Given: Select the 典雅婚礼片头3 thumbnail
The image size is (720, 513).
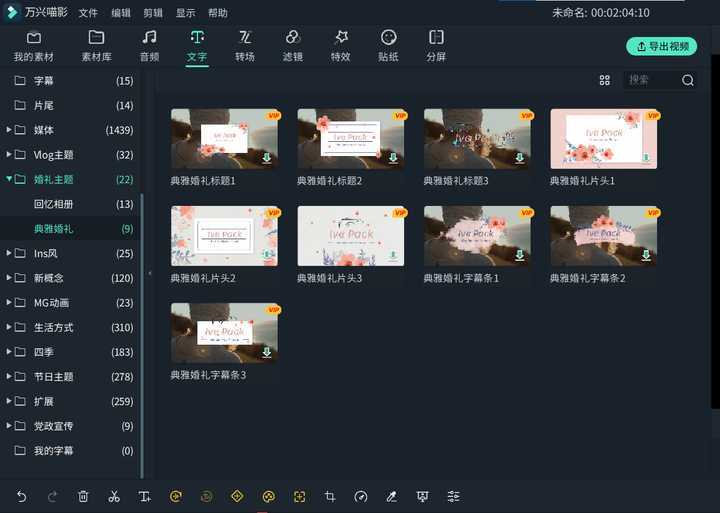Looking at the screenshot, I should tap(350, 236).
